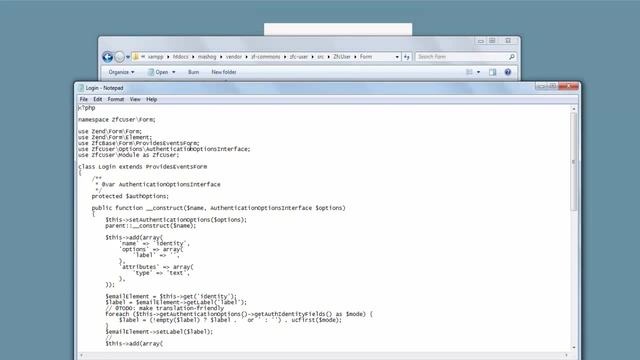The image size is (640, 360).
Task: Close the Notepad window
Action: [x=569, y=86]
